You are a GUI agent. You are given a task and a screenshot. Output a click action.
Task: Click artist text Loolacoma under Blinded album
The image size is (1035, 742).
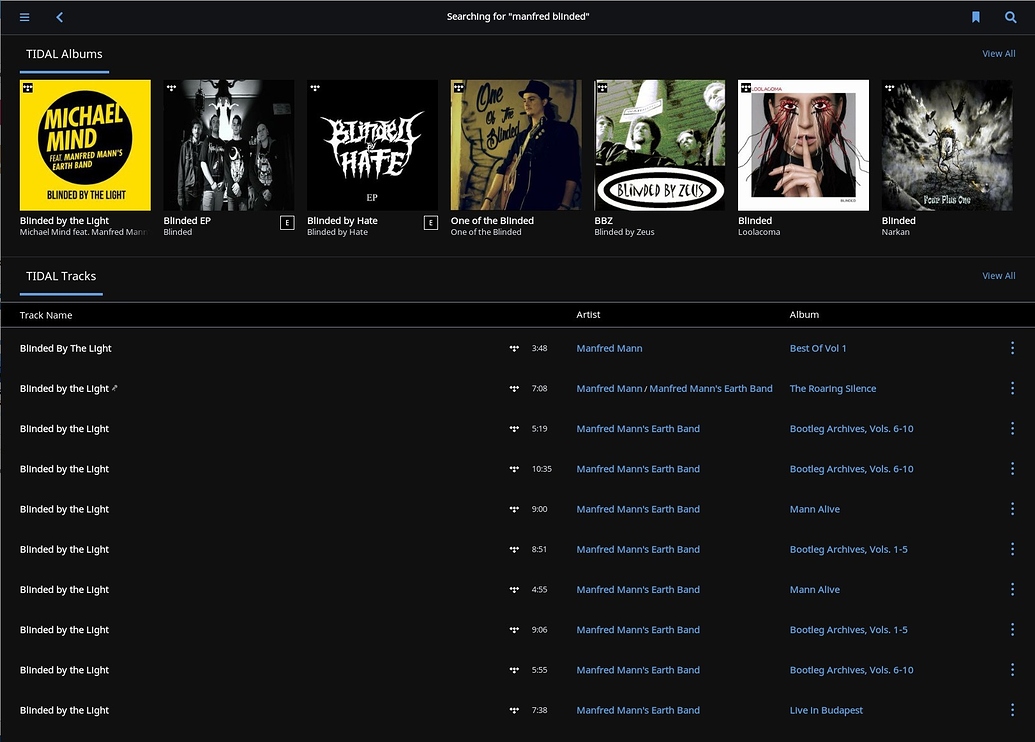pos(759,232)
